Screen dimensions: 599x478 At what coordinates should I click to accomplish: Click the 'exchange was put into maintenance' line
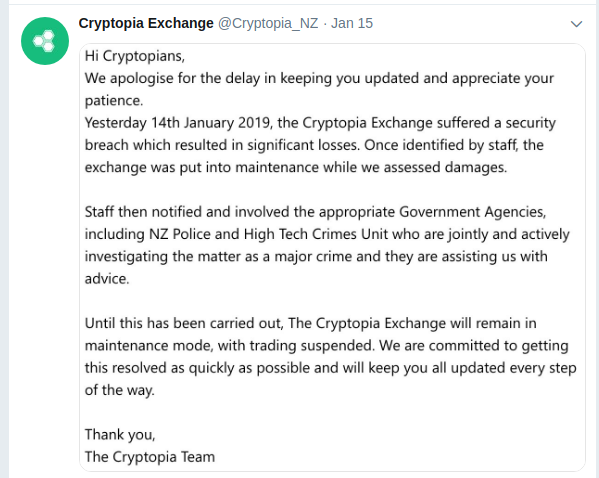(x=296, y=167)
